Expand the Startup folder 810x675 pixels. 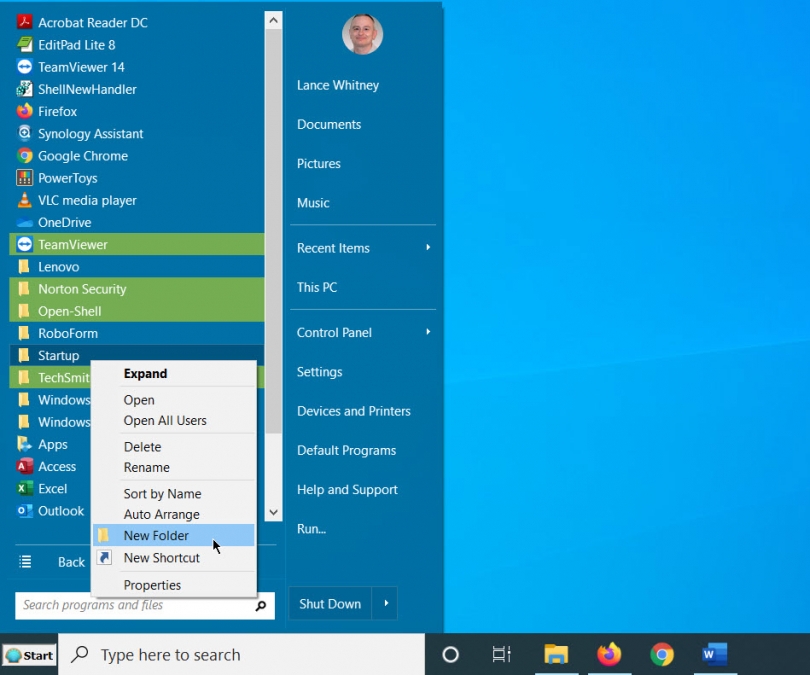point(137,355)
